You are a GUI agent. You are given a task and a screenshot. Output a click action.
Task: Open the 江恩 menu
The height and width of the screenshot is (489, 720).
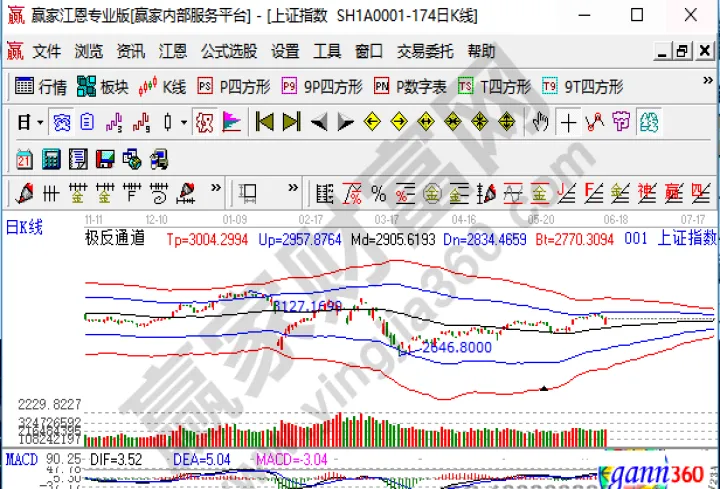173,51
